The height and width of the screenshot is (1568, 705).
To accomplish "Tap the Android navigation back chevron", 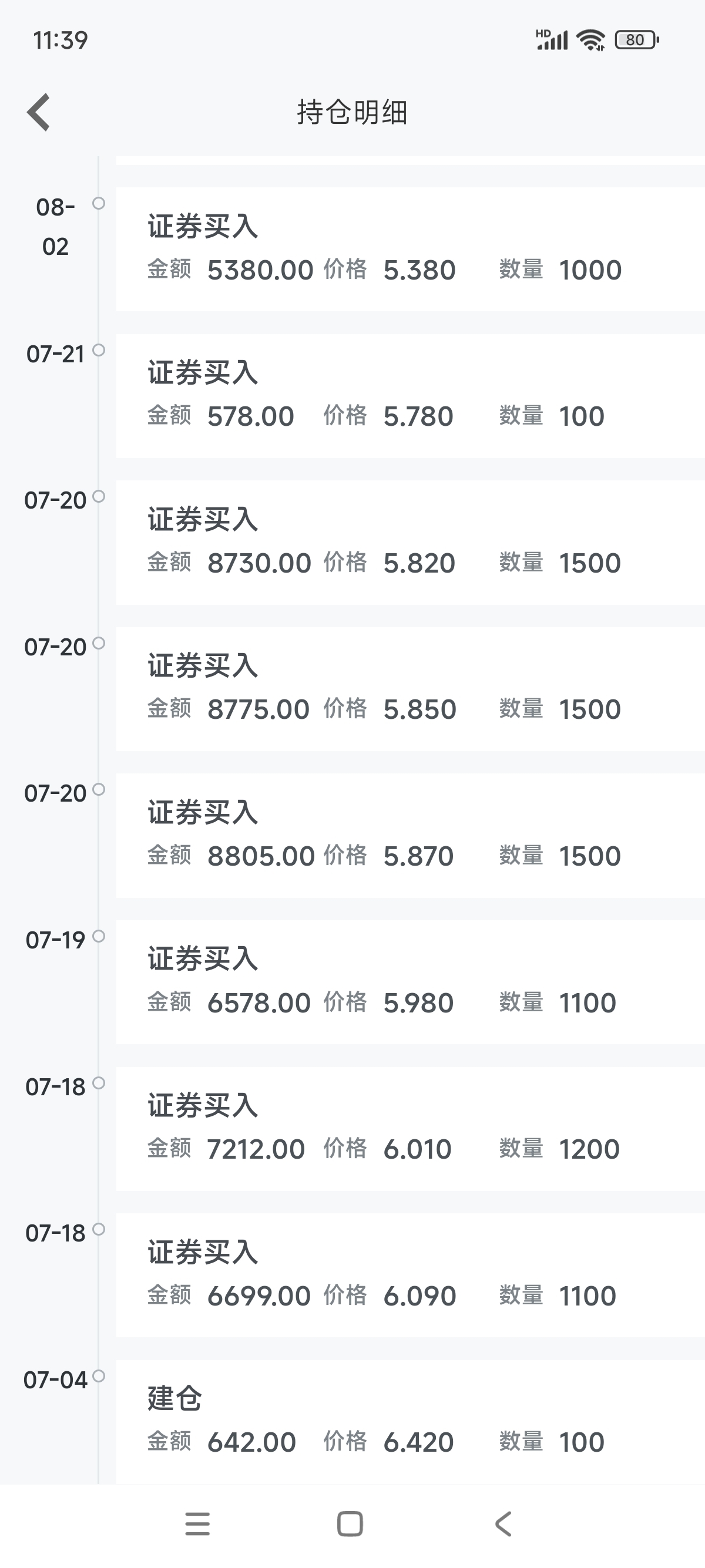I will 503,1524.
